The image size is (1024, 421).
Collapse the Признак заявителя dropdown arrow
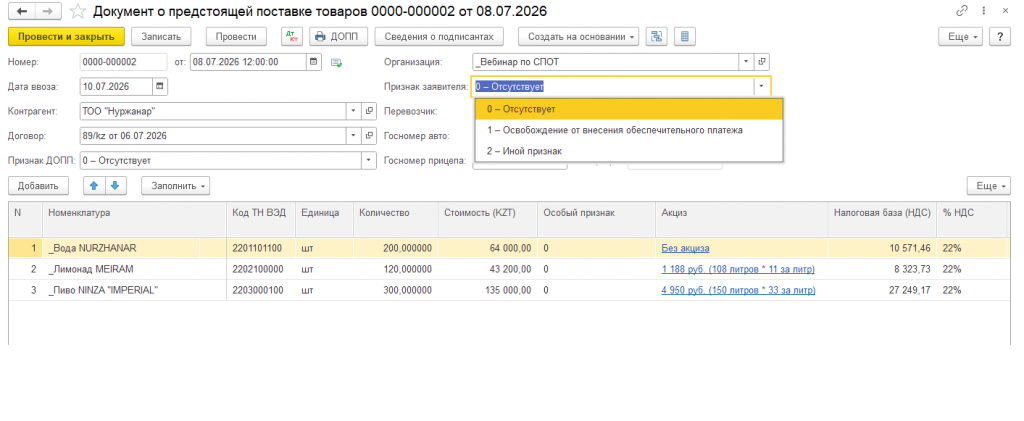(761, 86)
